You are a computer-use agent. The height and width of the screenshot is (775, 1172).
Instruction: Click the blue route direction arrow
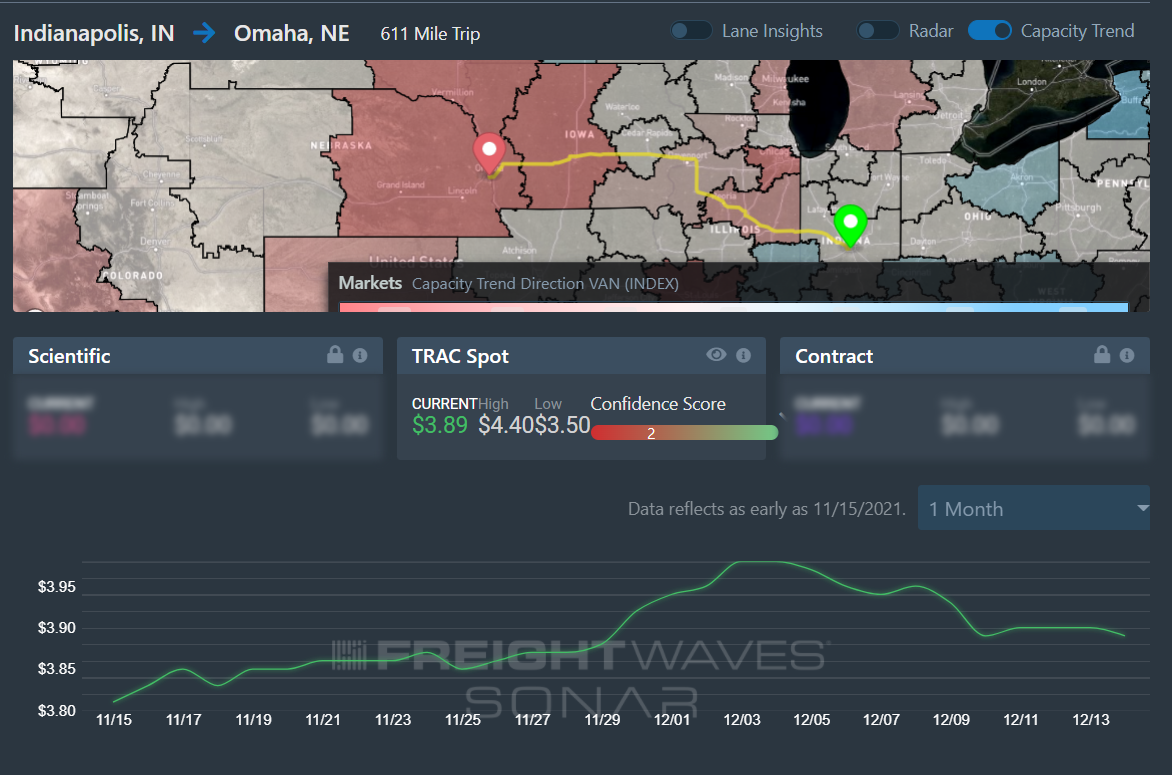[x=203, y=33]
